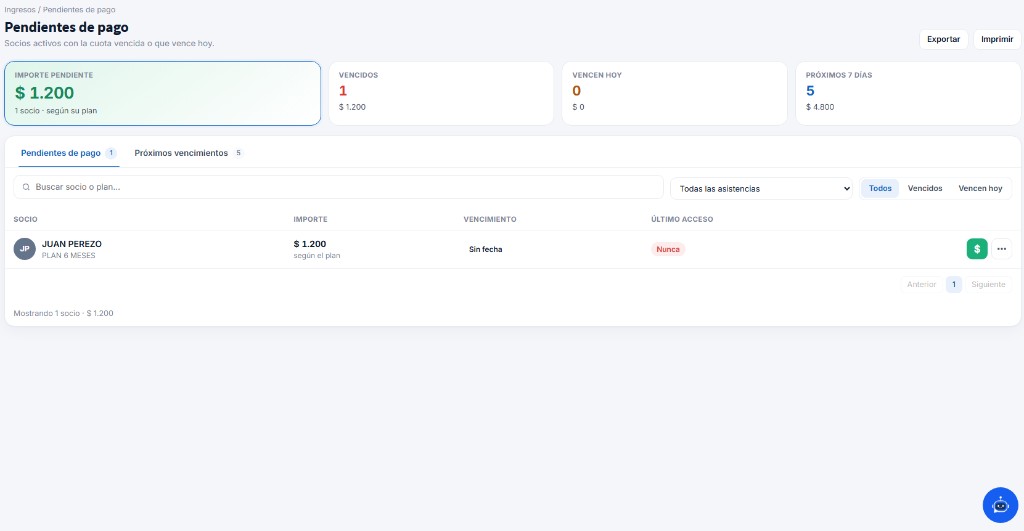Click the Ingresos breadcrumb link

(20, 10)
